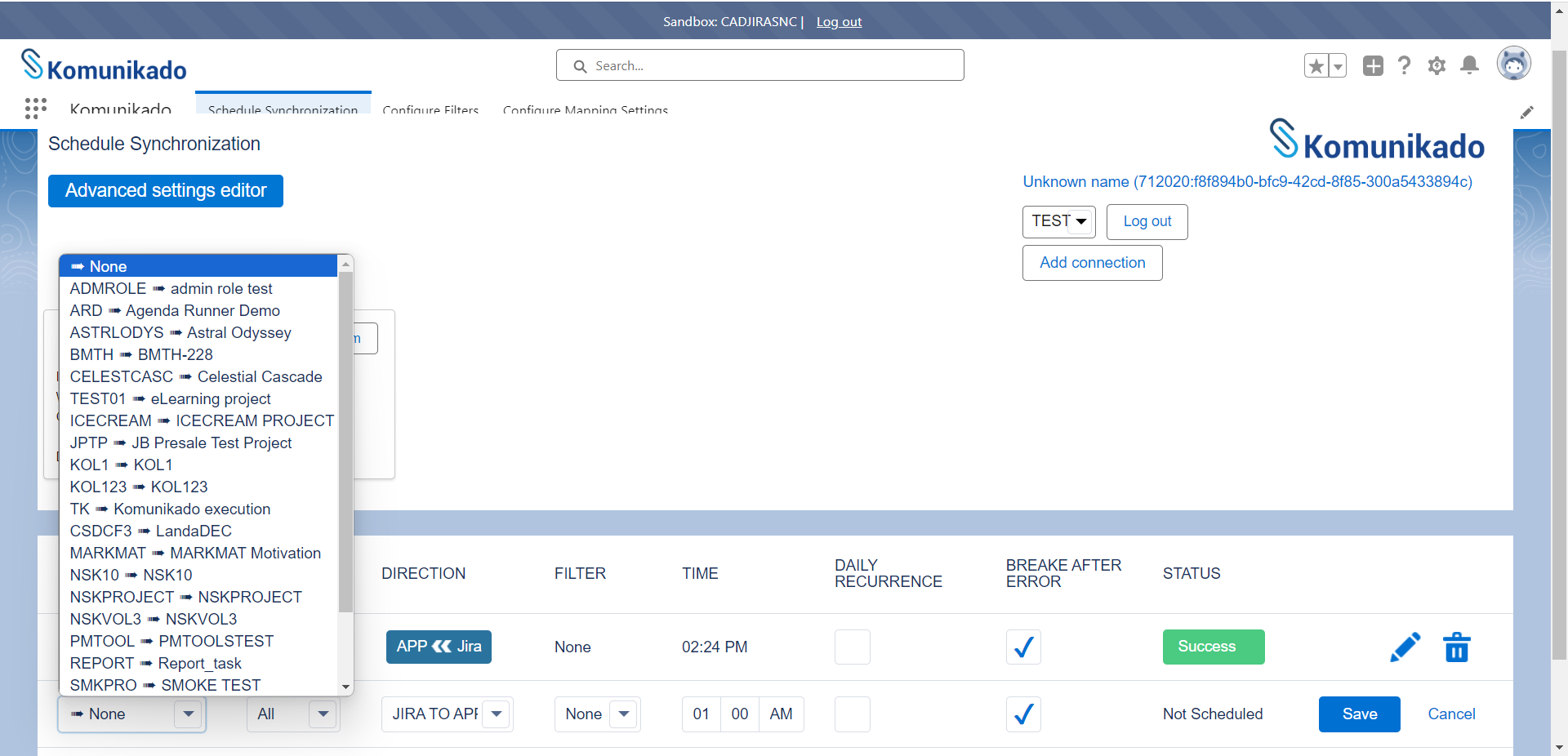Click the favorites star icon
1568x756 pixels.
(x=1316, y=65)
